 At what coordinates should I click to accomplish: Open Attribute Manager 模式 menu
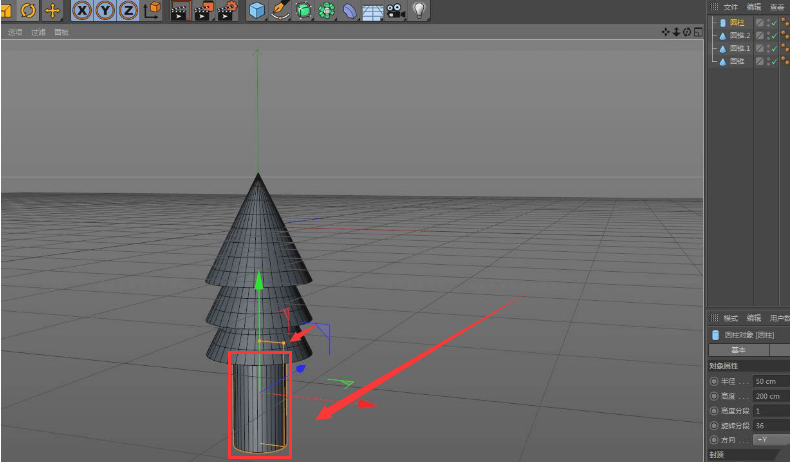[x=731, y=318]
